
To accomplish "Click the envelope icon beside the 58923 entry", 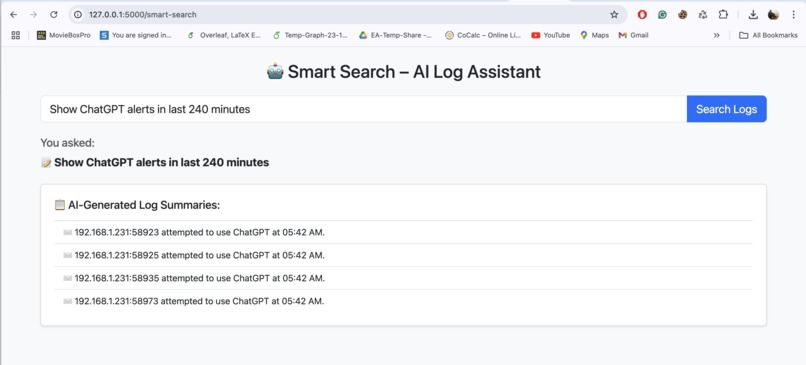I will tap(67, 232).
